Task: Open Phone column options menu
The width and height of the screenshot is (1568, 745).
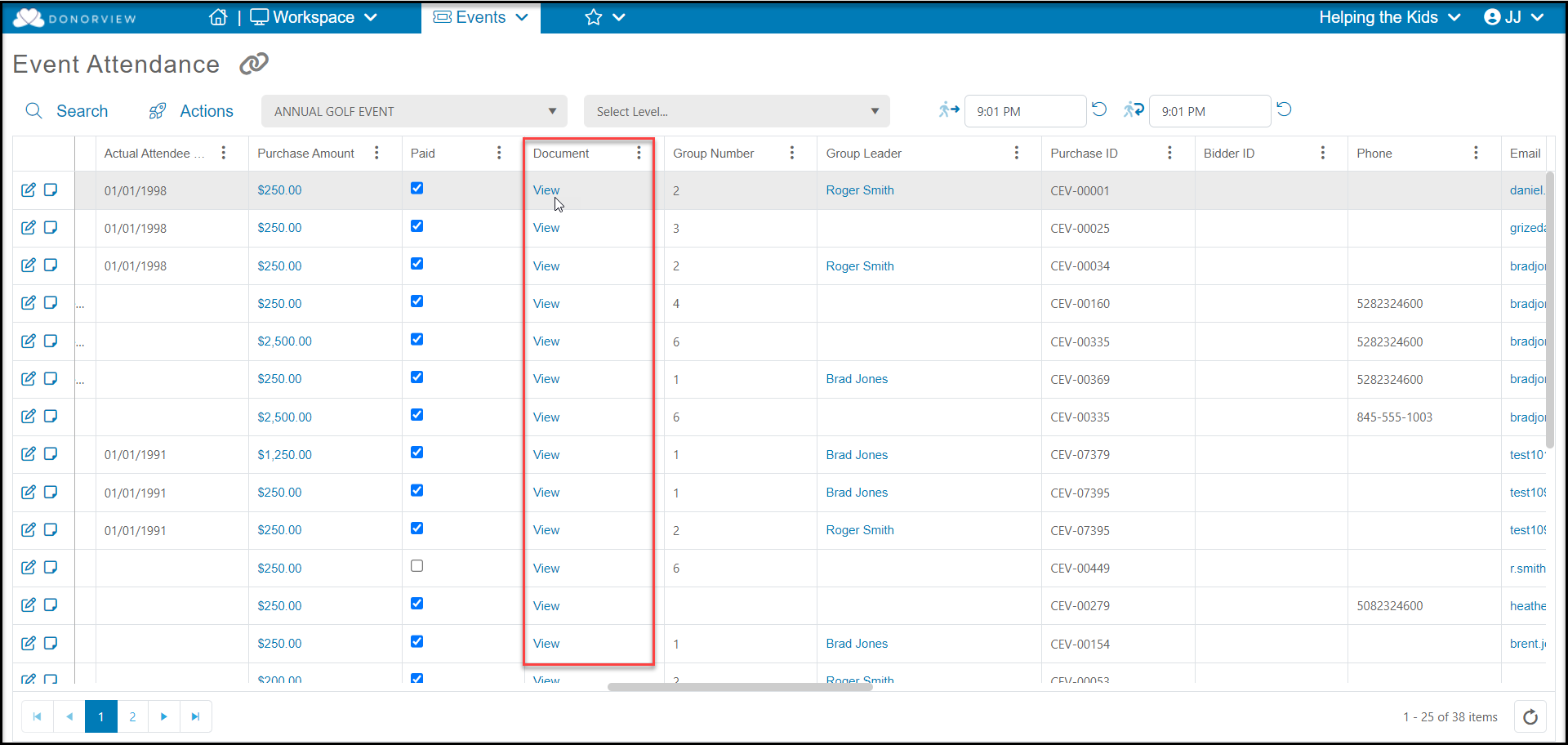Action: (1476, 153)
